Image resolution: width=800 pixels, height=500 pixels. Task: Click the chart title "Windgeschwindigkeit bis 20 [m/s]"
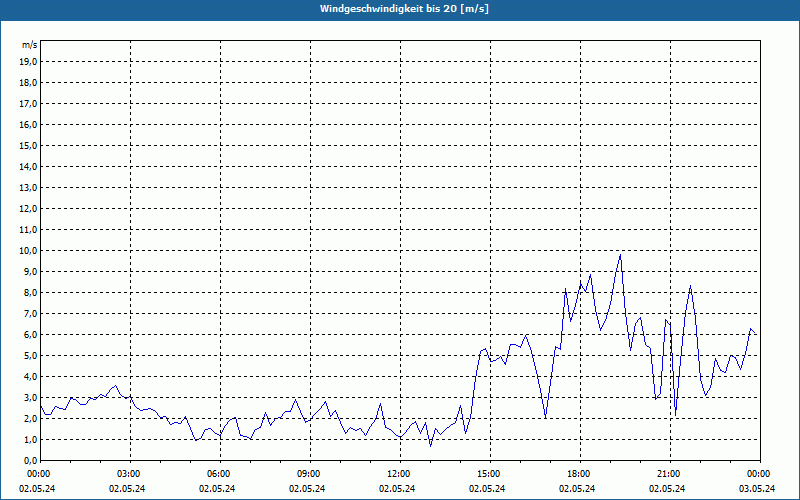[404, 9]
